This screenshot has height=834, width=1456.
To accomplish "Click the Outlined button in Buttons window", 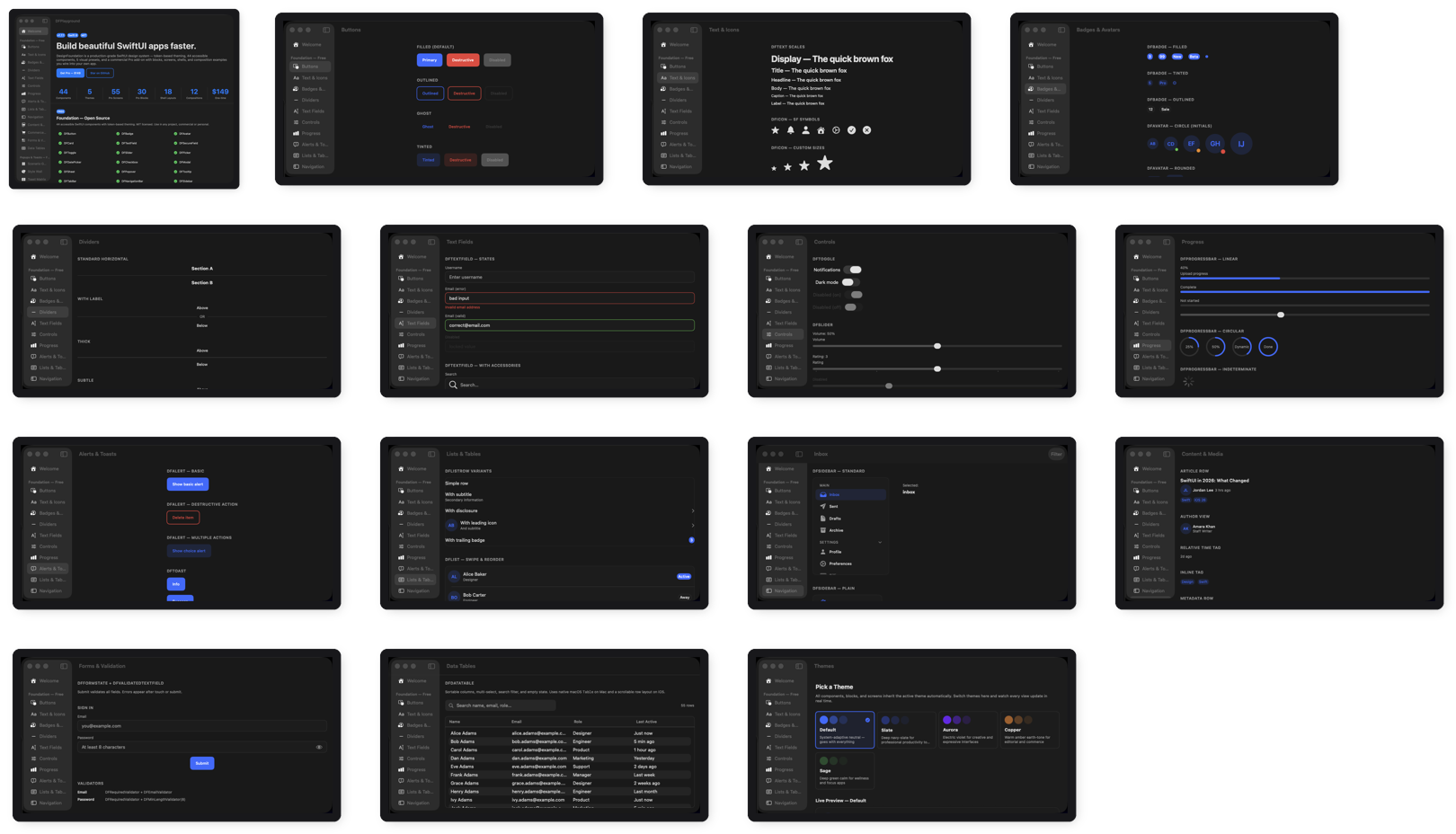I will (431, 93).
